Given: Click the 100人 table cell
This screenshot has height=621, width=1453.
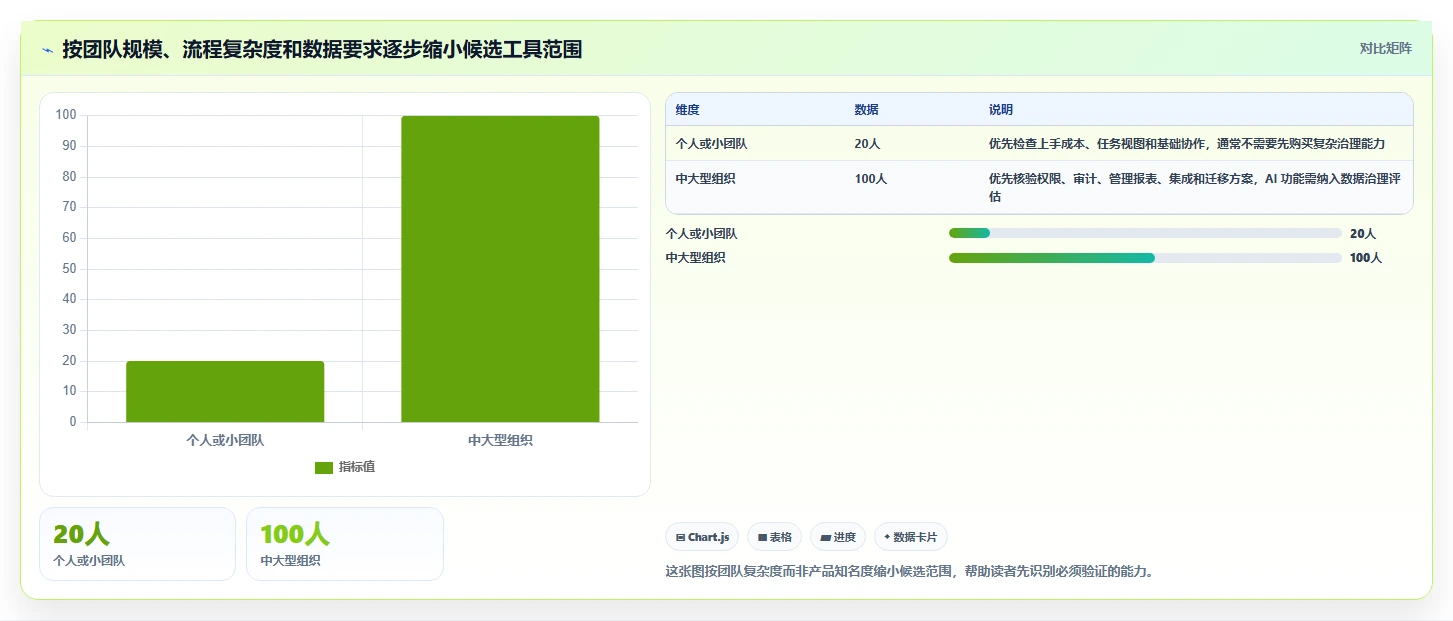Looking at the screenshot, I should click(871, 179).
